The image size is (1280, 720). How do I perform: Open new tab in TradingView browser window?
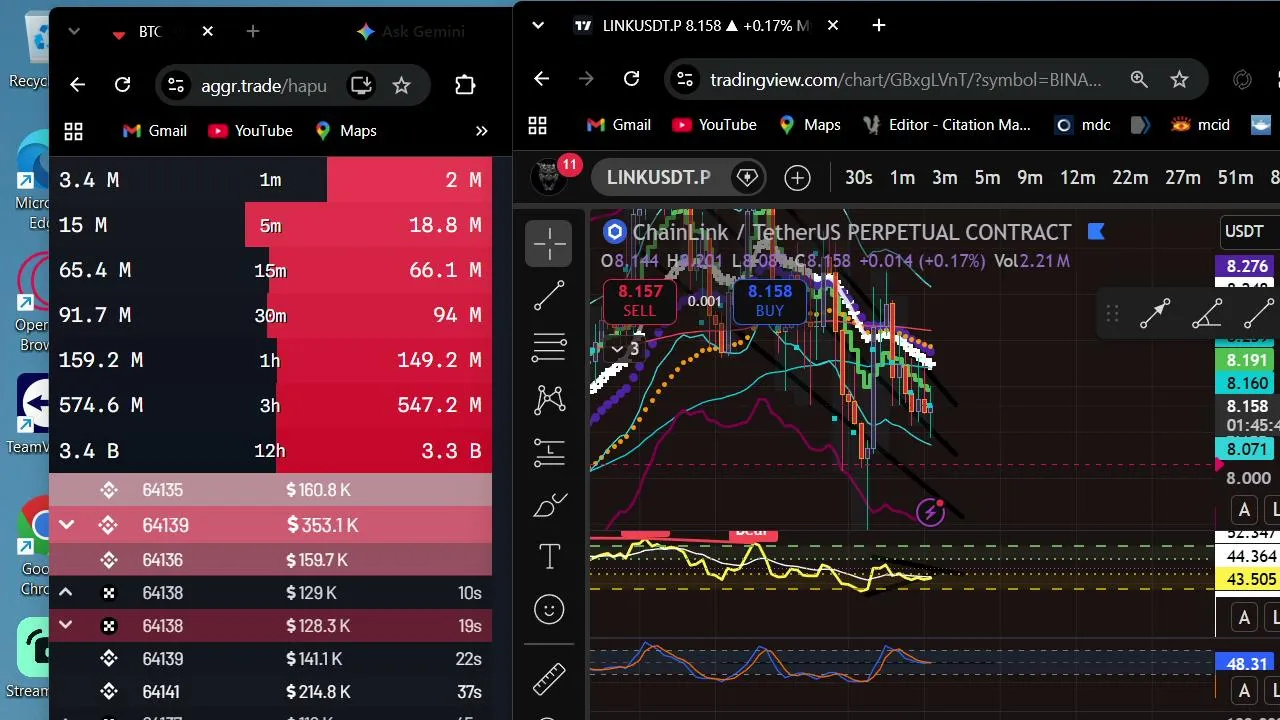pos(879,25)
